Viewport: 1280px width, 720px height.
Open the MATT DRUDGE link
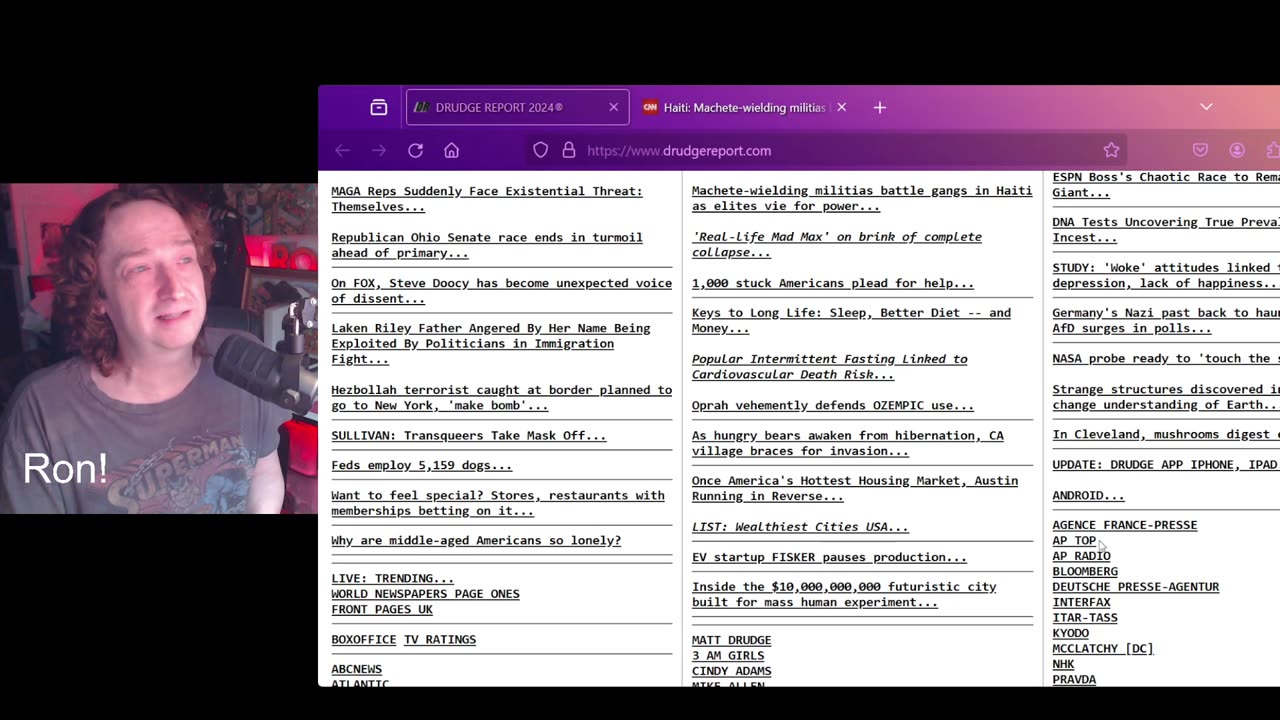tap(731, 641)
